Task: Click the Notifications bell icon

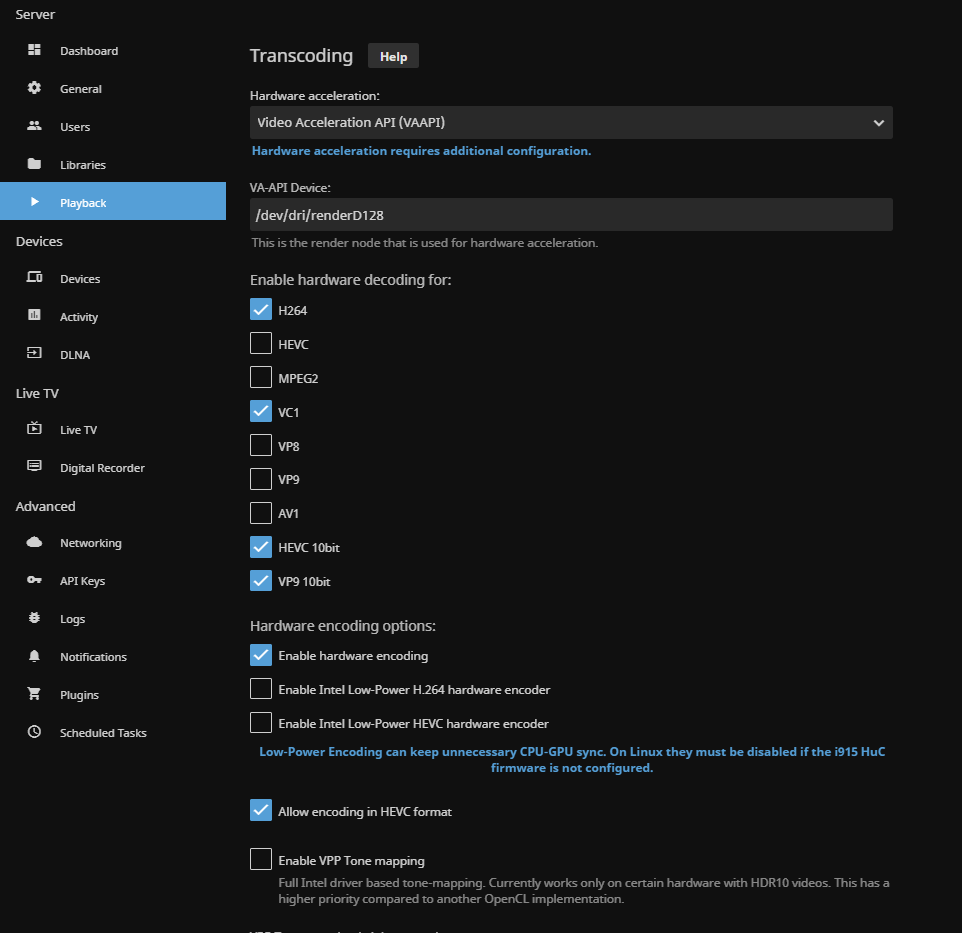Action: pyautogui.click(x=34, y=656)
